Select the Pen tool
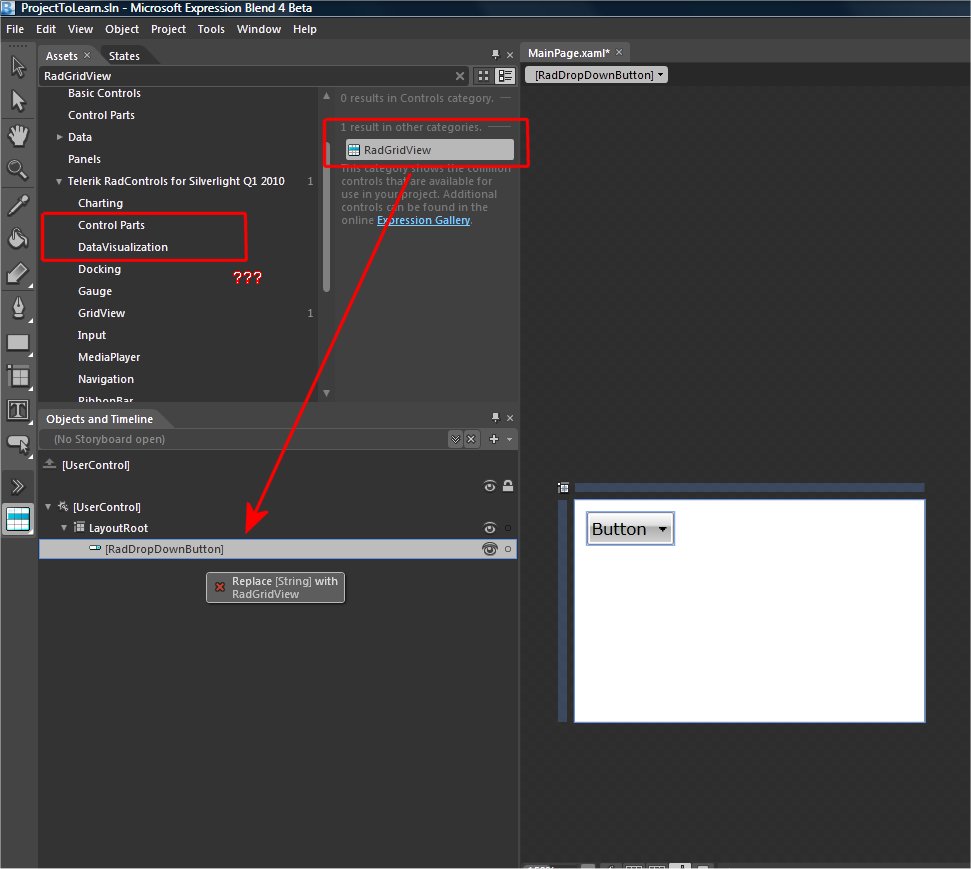 click(x=18, y=307)
